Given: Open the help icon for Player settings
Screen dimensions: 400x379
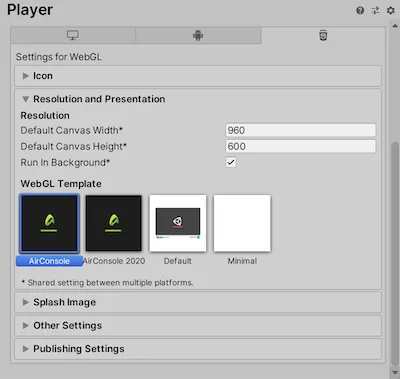Looking at the screenshot, I should coord(360,11).
